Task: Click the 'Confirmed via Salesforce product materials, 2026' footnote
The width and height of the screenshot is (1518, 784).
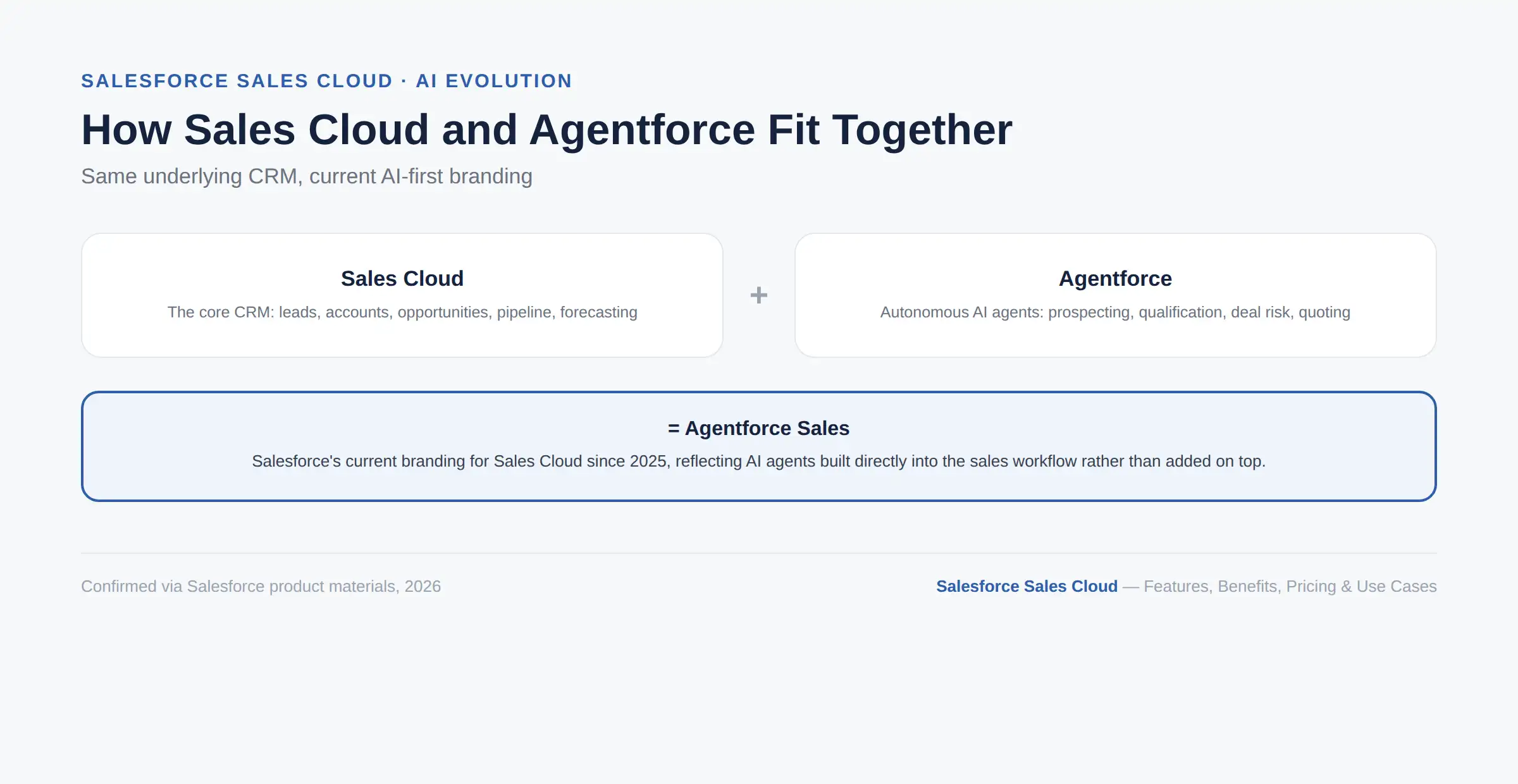Action: 261,586
